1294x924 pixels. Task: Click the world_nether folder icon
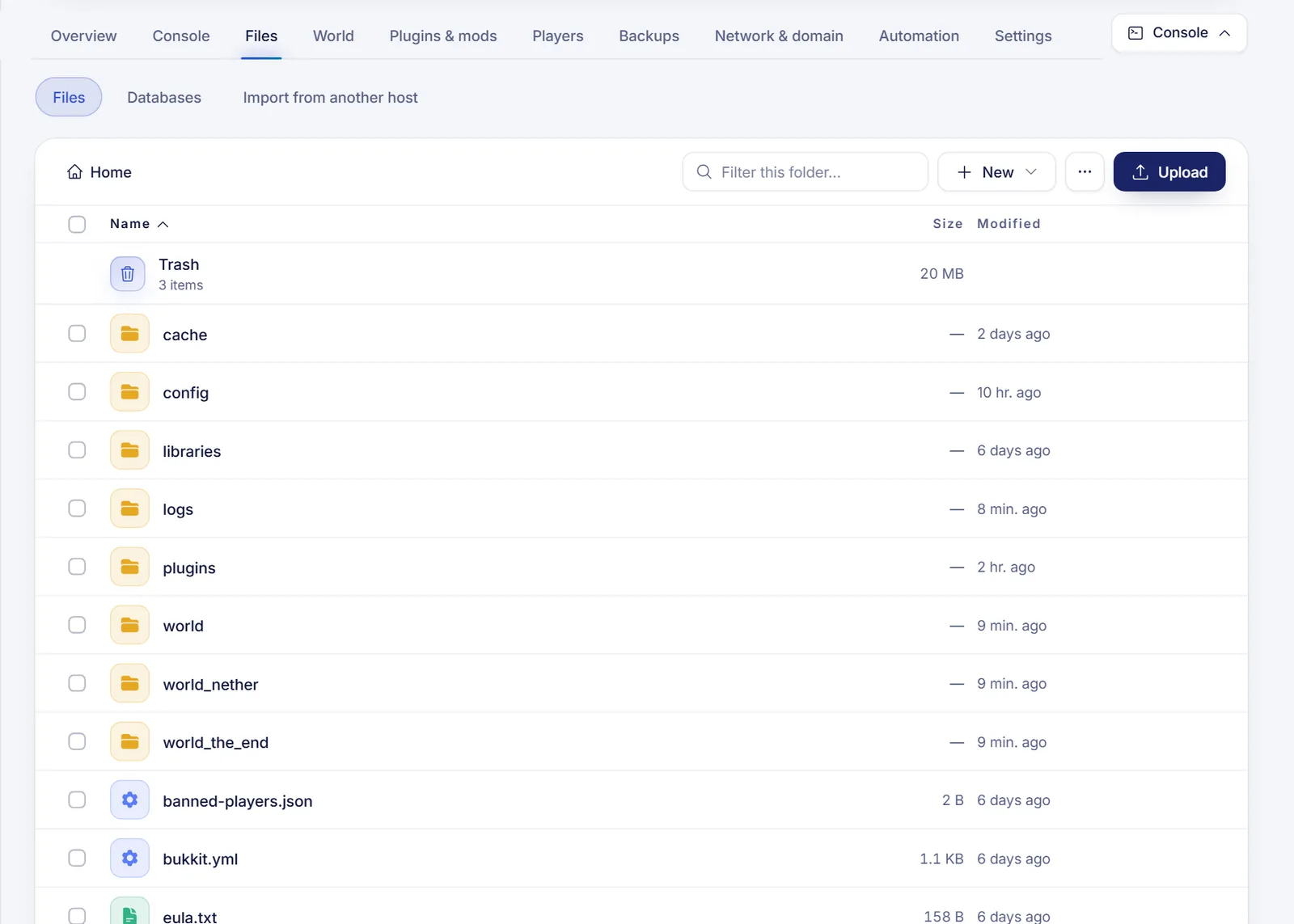tap(129, 683)
